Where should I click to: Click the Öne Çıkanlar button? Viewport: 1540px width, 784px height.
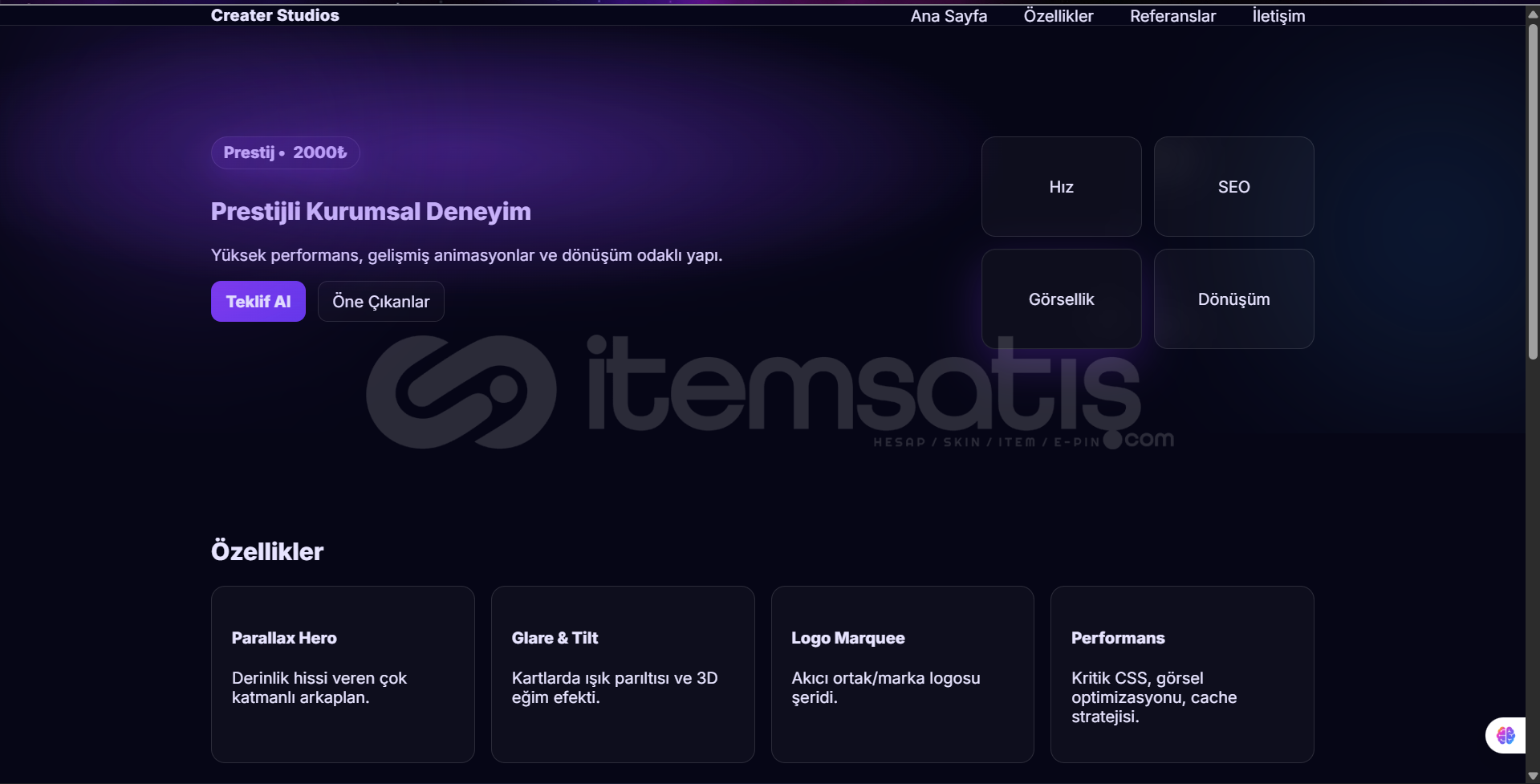tap(381, 302)
